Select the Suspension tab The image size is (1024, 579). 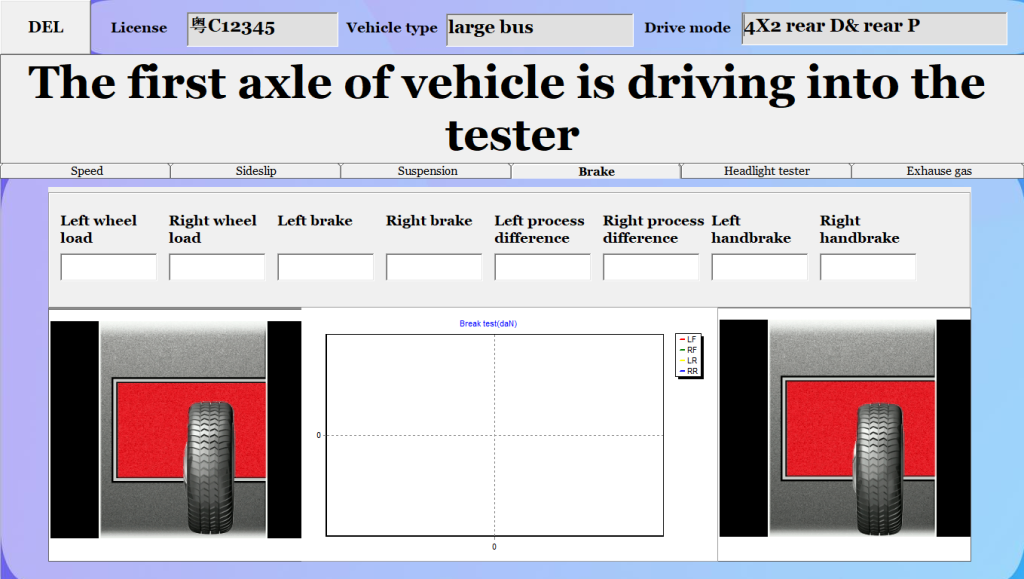pos(427,171)
